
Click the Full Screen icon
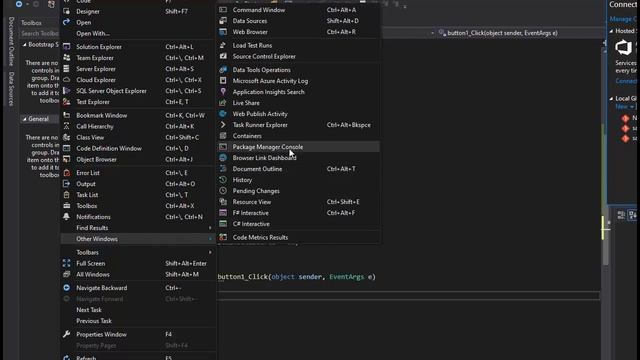(67, 263)
